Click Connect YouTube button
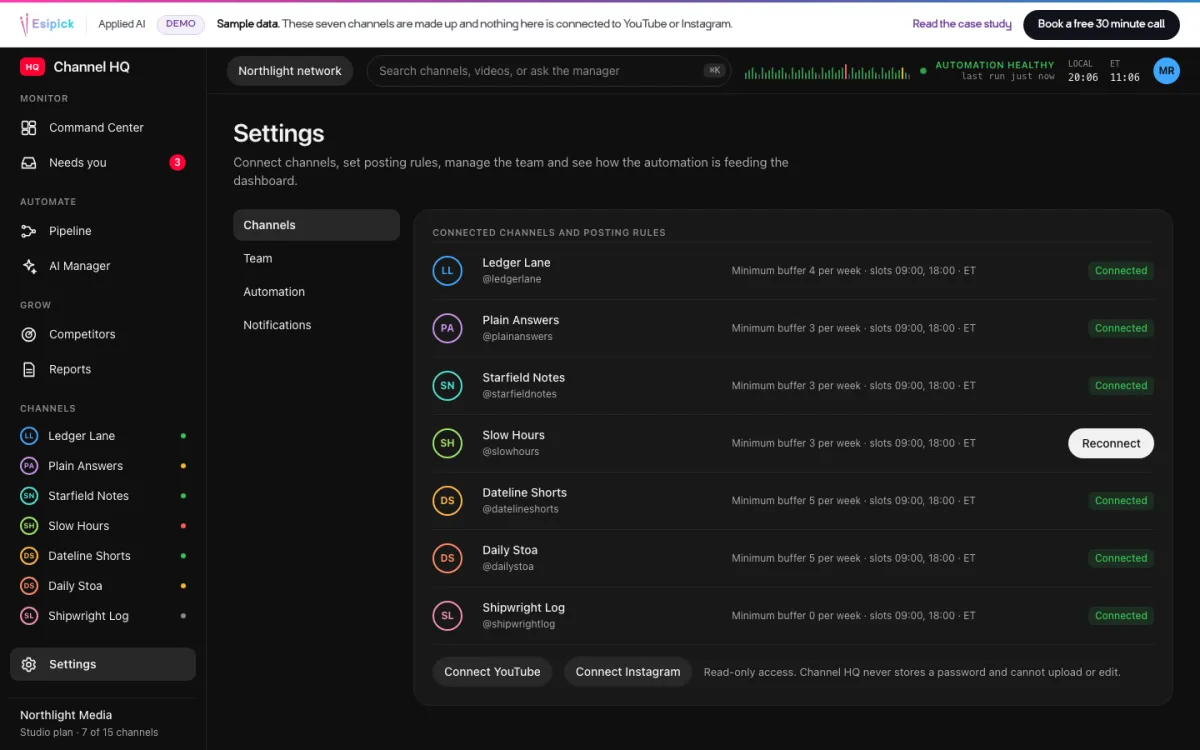This screenshot has width=1200, height=750. coord(492,672)
